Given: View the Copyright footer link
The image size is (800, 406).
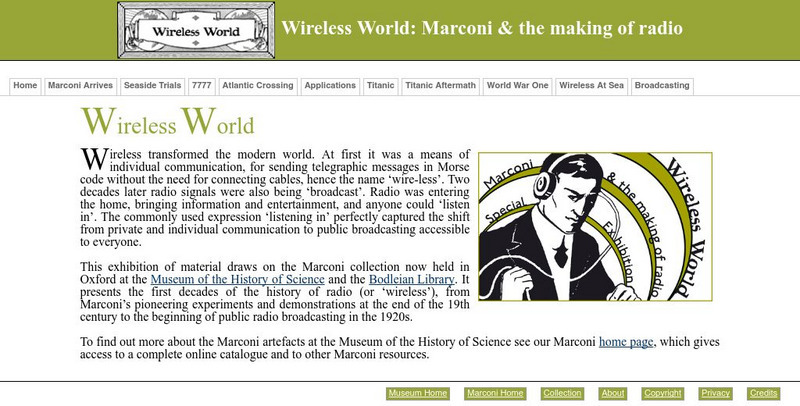Looking at the screenshot, I should pos(663,393).
